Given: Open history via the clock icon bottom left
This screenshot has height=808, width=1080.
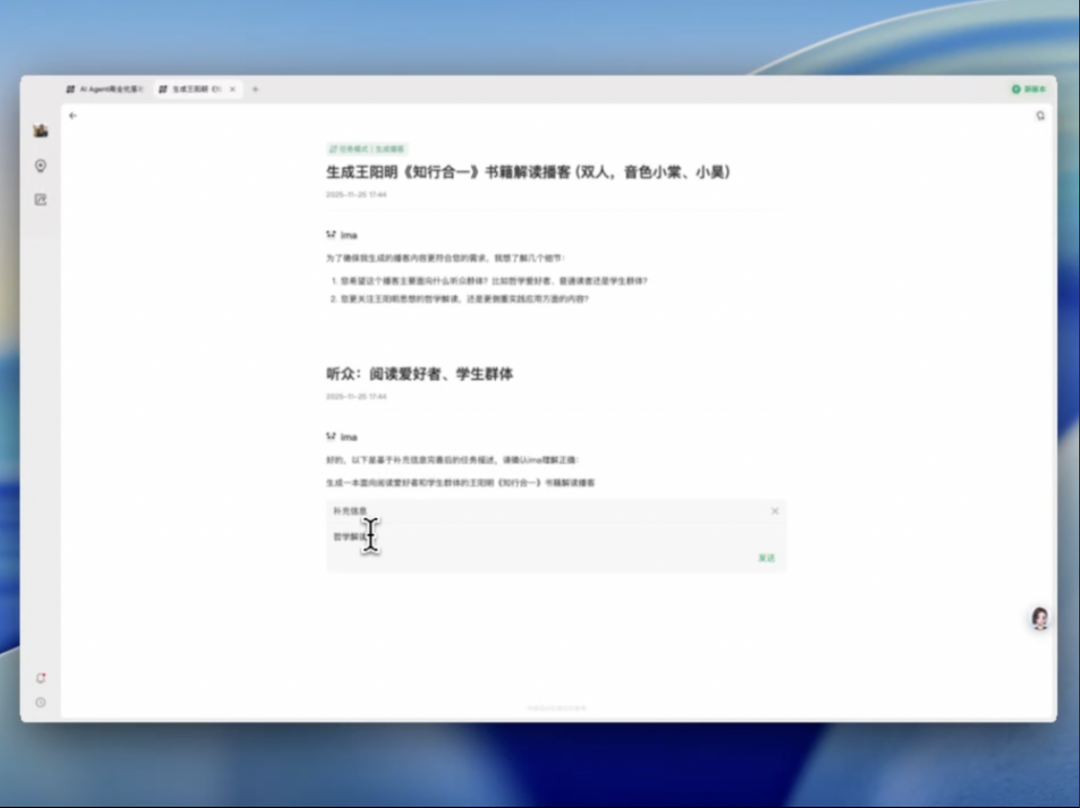Looking at the screenshot, I should [40, 700].
